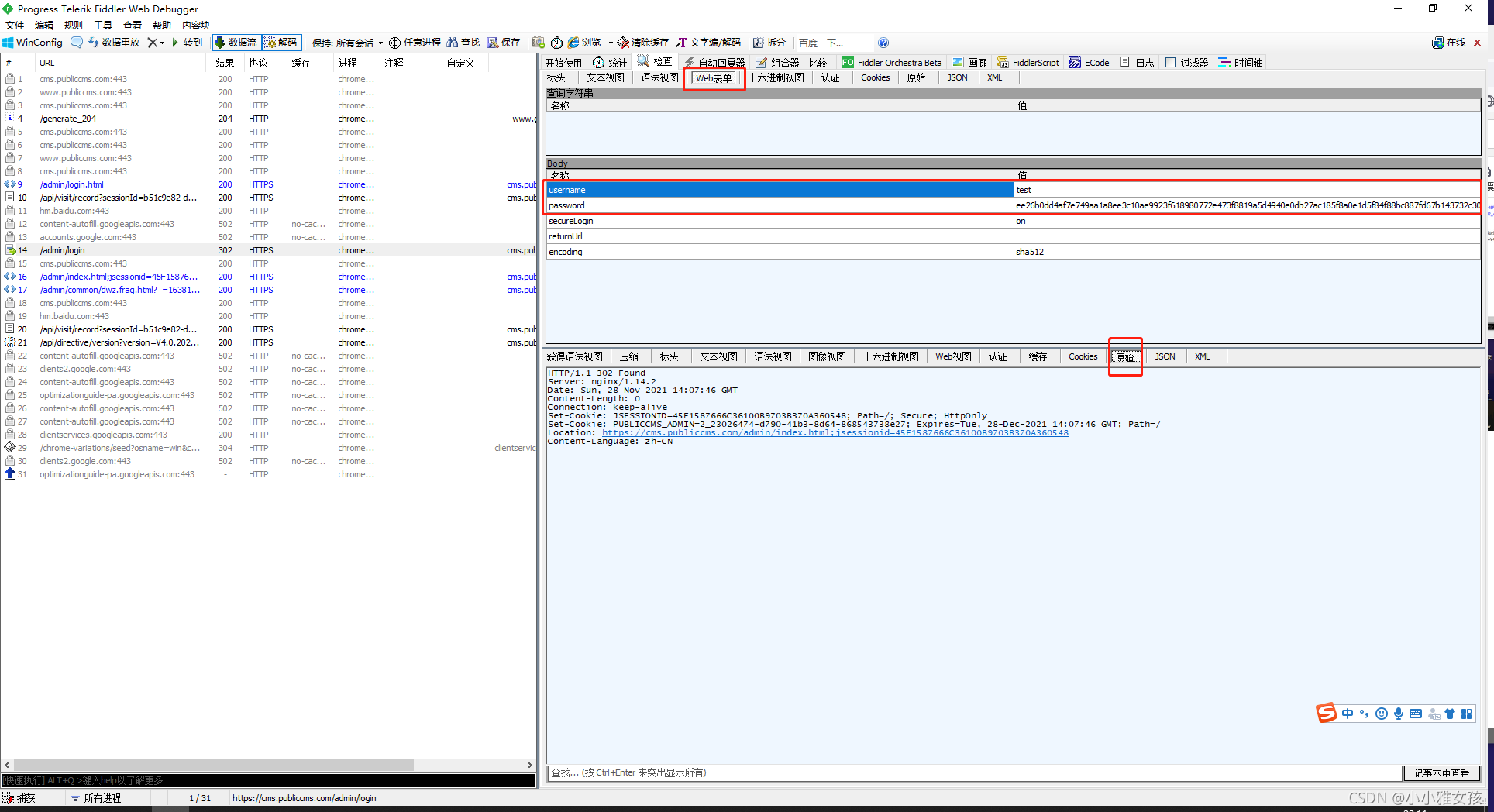Toggle the 数据流 stream mode
This screenshot has height=812, width=1494.
(236, 43)
